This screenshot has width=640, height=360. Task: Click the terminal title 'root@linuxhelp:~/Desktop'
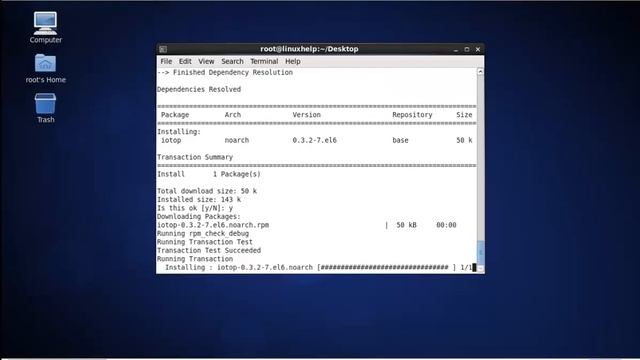[309, 49]
